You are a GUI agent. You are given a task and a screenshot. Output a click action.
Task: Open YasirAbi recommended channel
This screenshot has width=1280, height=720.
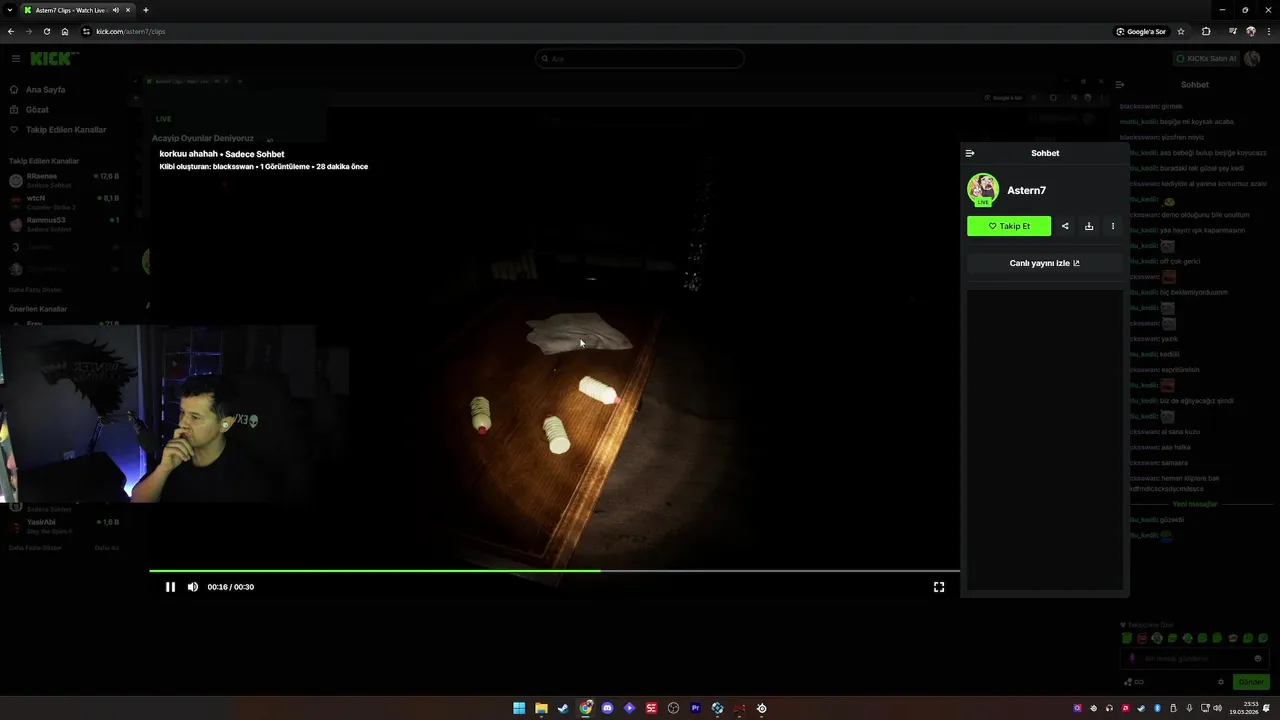pyautogui.click(x=64, y=526)
